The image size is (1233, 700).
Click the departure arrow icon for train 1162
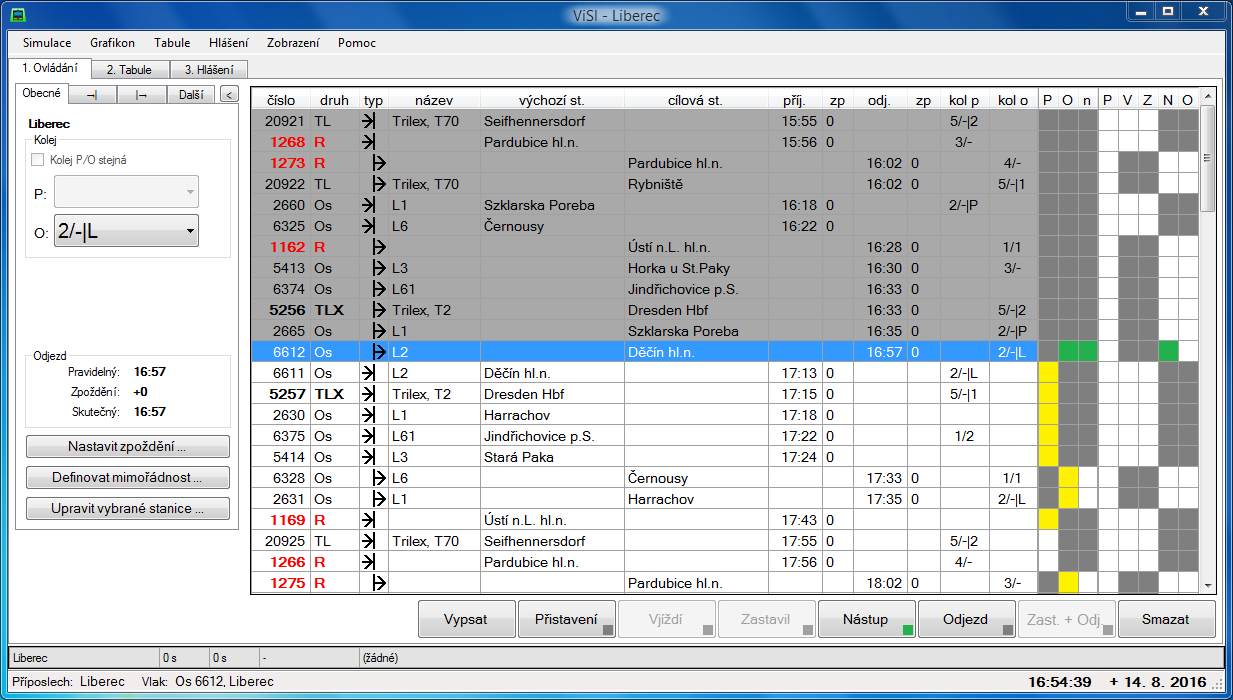click(378, 247)
